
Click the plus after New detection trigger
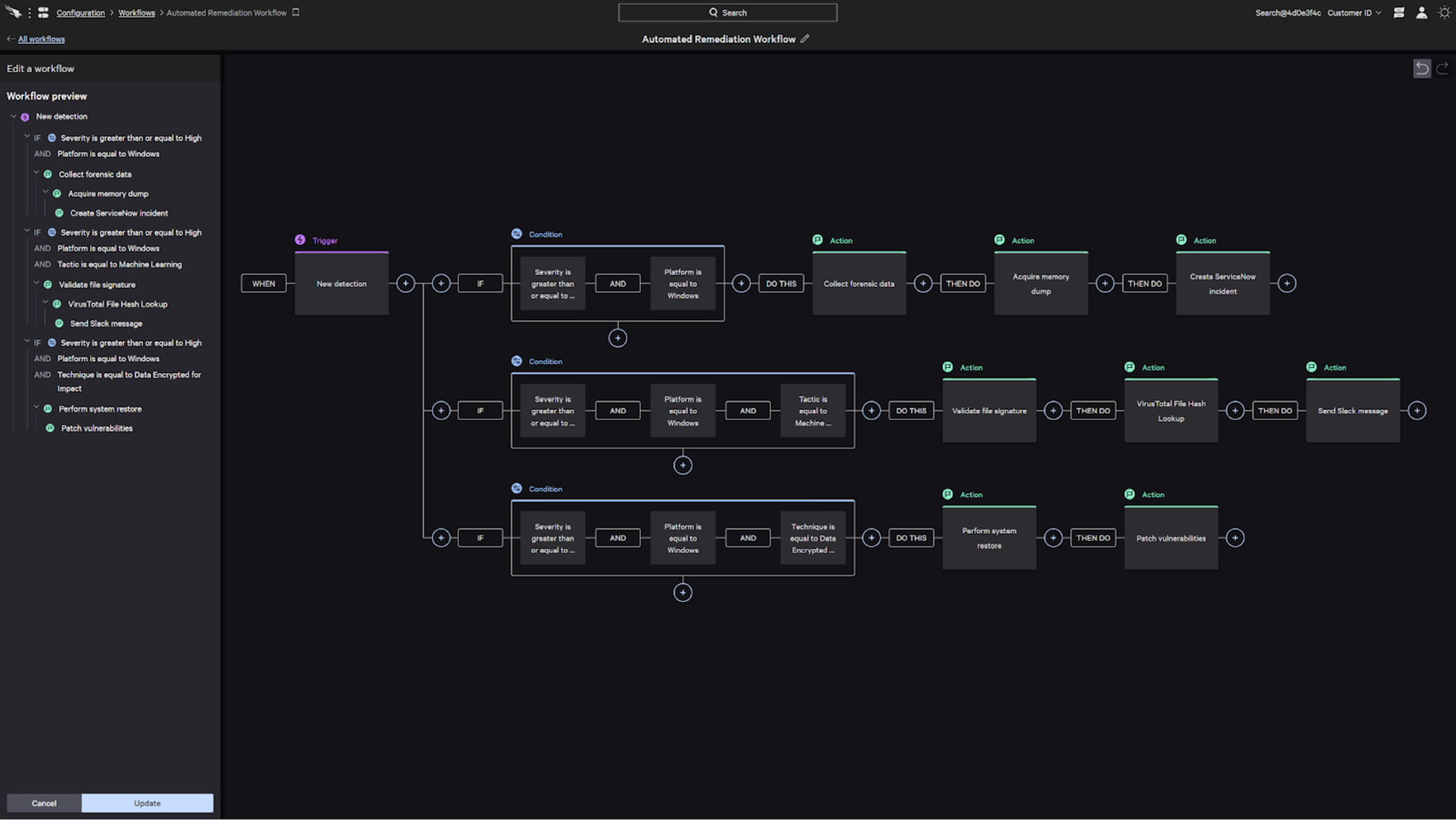tap(405, 284)
